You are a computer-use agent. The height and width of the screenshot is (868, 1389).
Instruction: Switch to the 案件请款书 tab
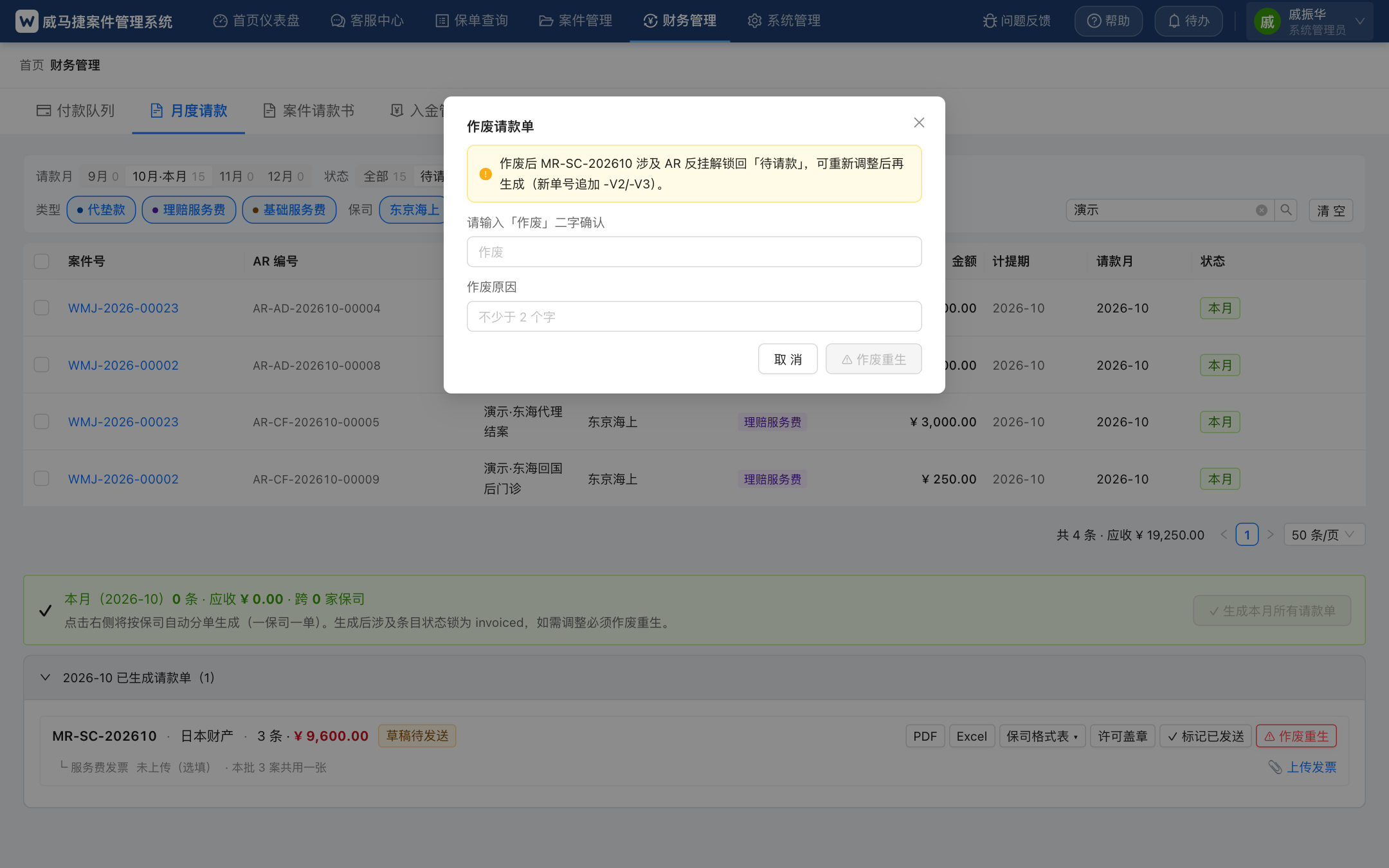pyautogui.click(x=309, y=111)
